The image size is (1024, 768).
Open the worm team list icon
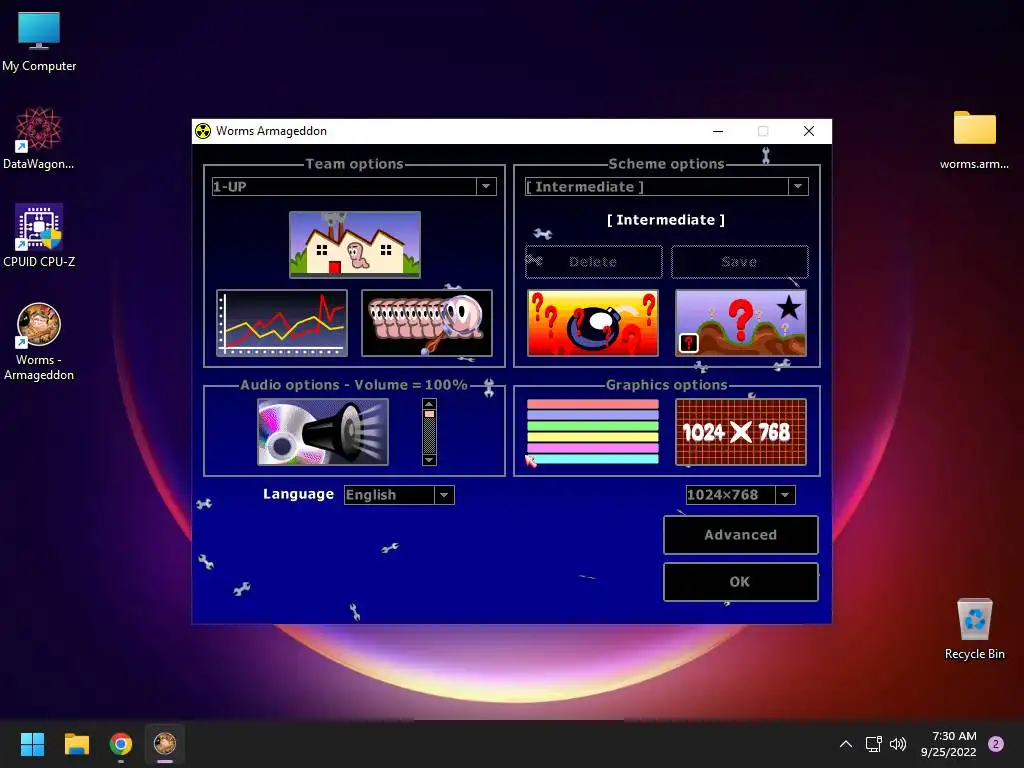[x=427, y=323]
